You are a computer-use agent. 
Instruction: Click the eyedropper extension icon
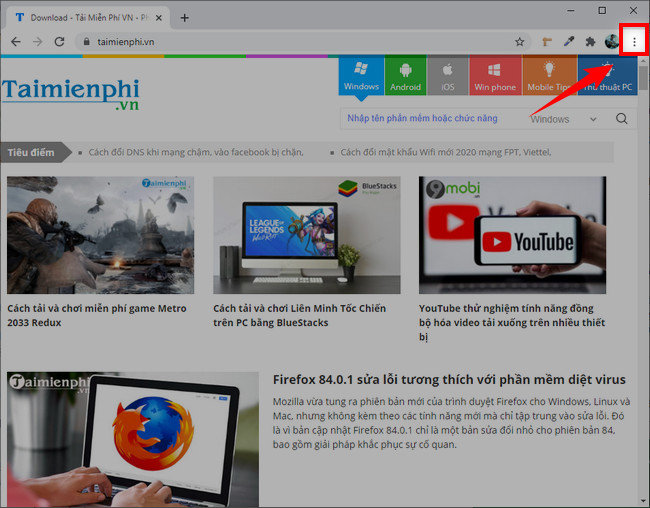(569, 41)
